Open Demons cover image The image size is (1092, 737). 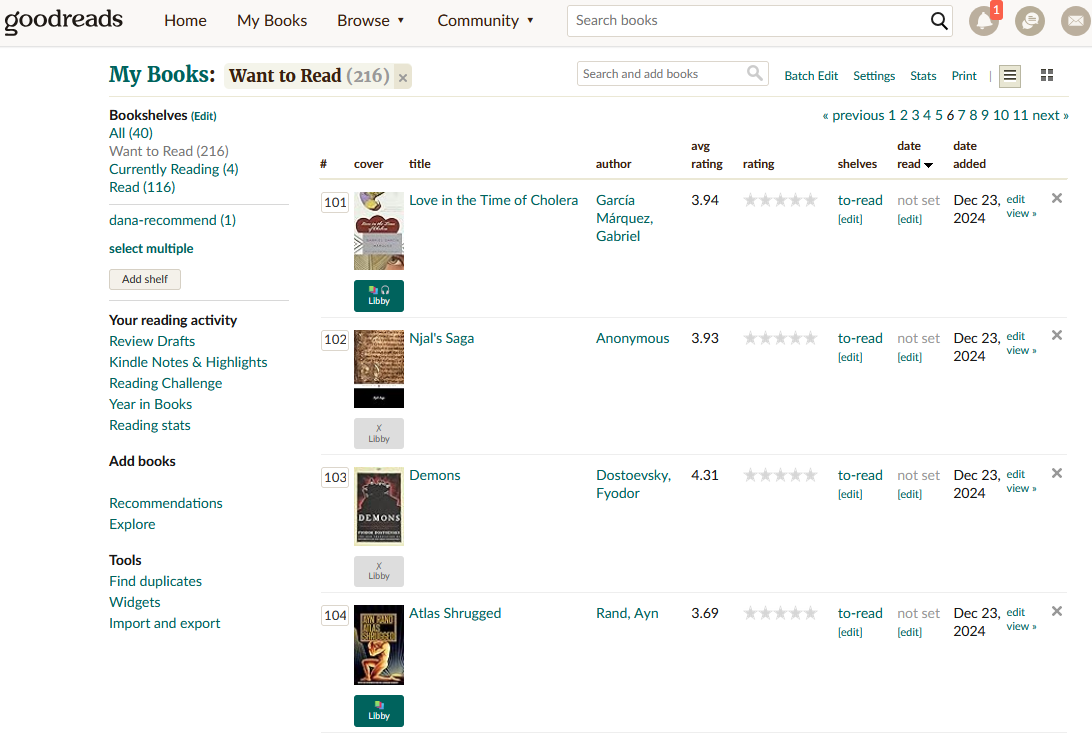point(379,506)
